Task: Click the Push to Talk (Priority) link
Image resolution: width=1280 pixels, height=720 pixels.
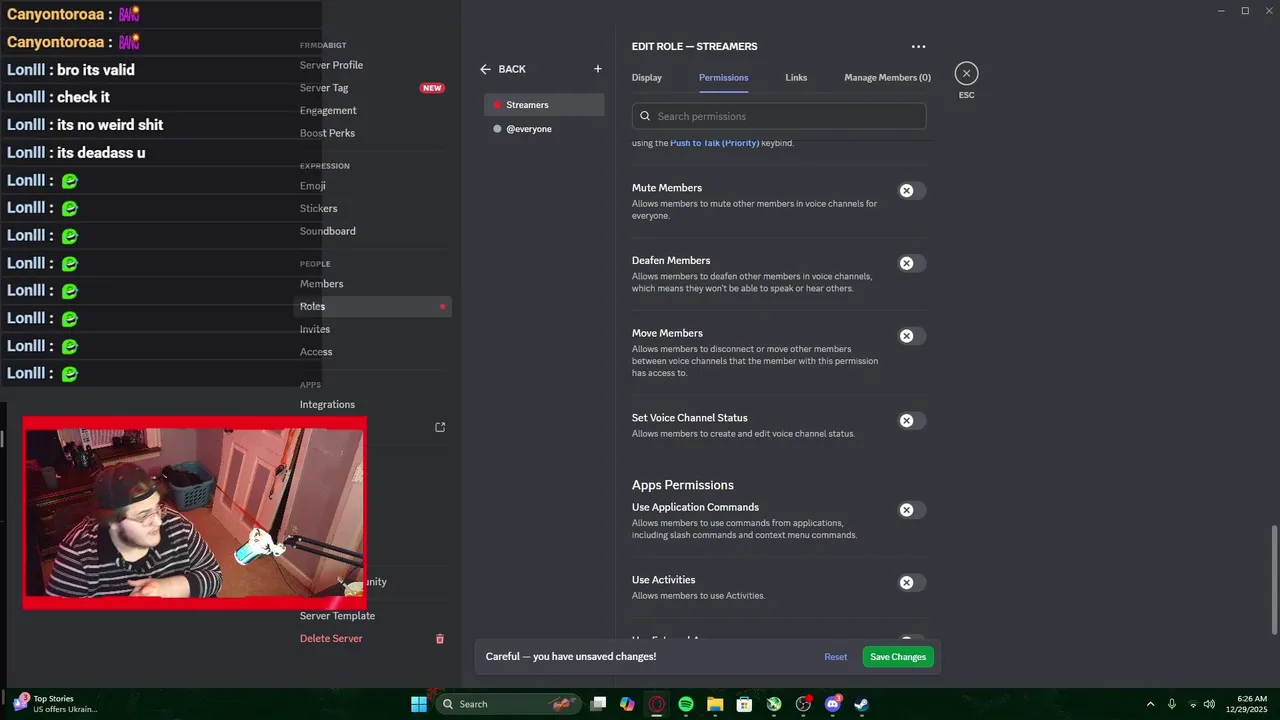Action: coord(714,143)
